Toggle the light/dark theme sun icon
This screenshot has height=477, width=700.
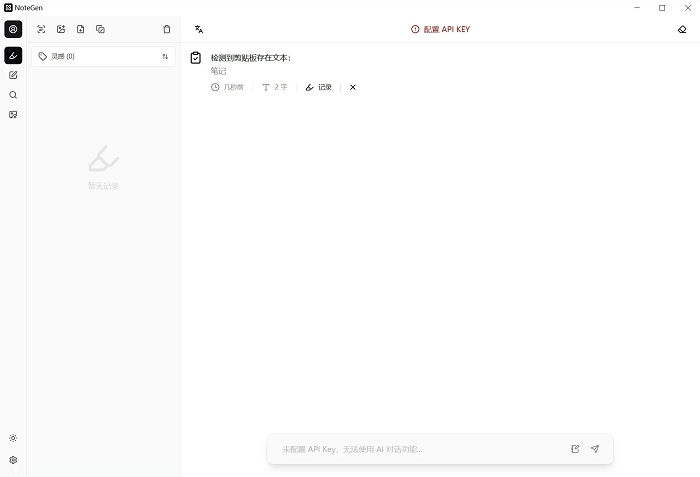click(x=13, y=438)
